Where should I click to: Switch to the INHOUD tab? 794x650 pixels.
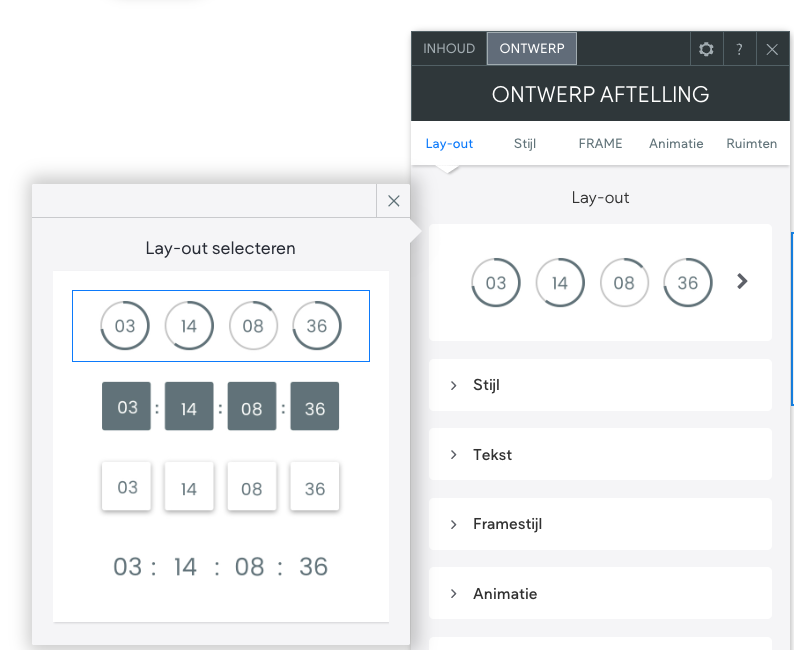click(x=449, y=48)
